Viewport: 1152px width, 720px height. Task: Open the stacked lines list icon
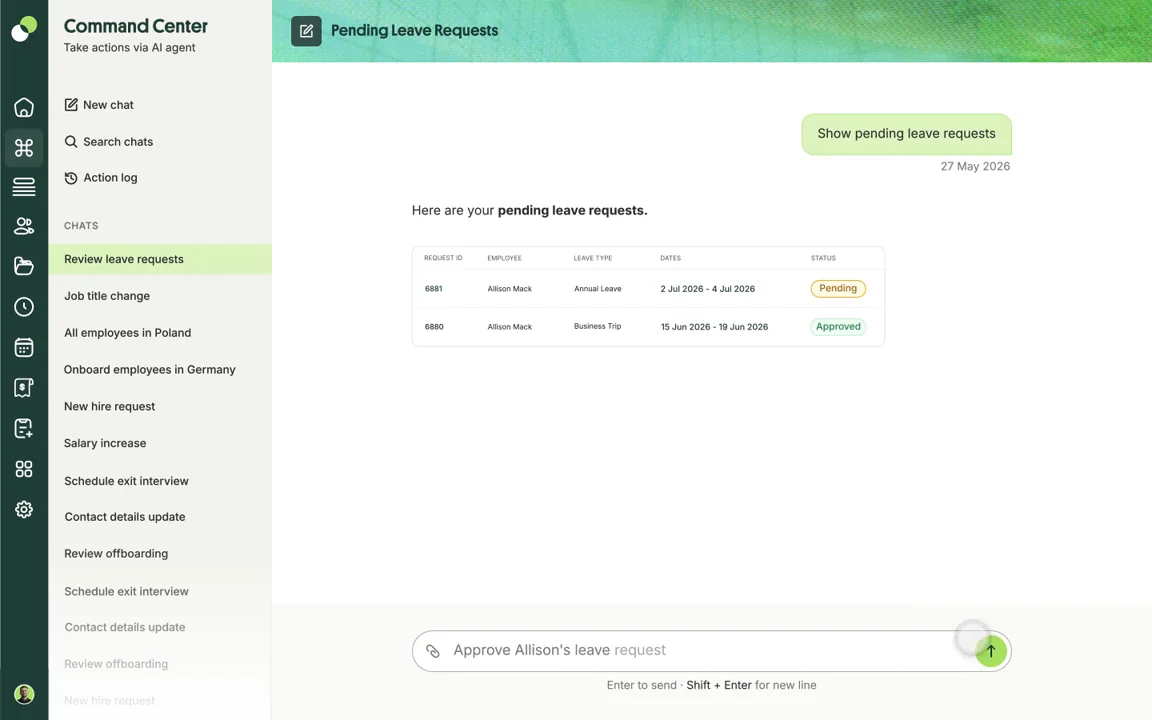[x=24, y=187]
